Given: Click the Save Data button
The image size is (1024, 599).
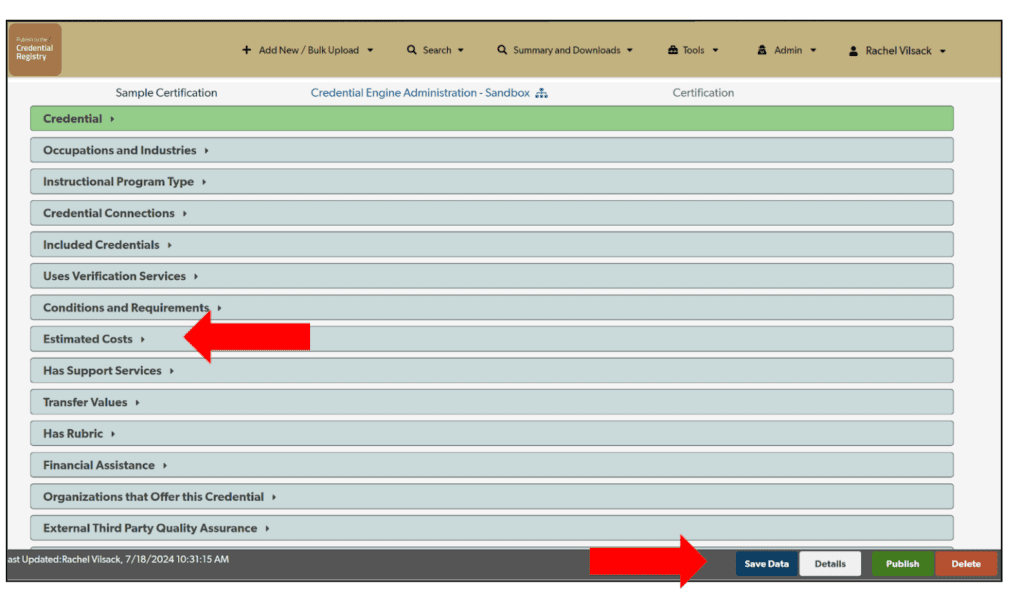Looking at the screenshot, I should (766, 563).
